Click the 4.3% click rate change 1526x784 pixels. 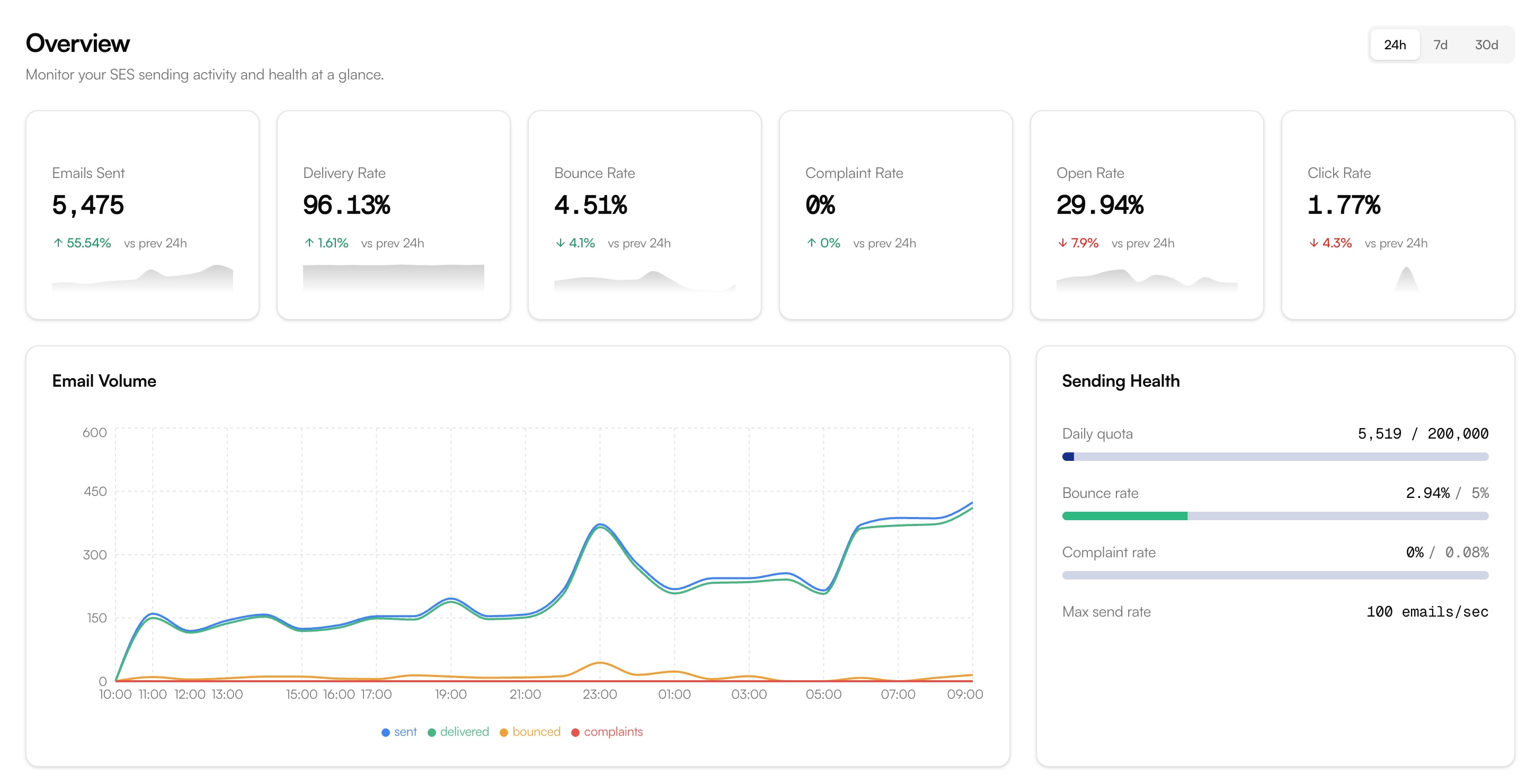(x=1330, y=243)
